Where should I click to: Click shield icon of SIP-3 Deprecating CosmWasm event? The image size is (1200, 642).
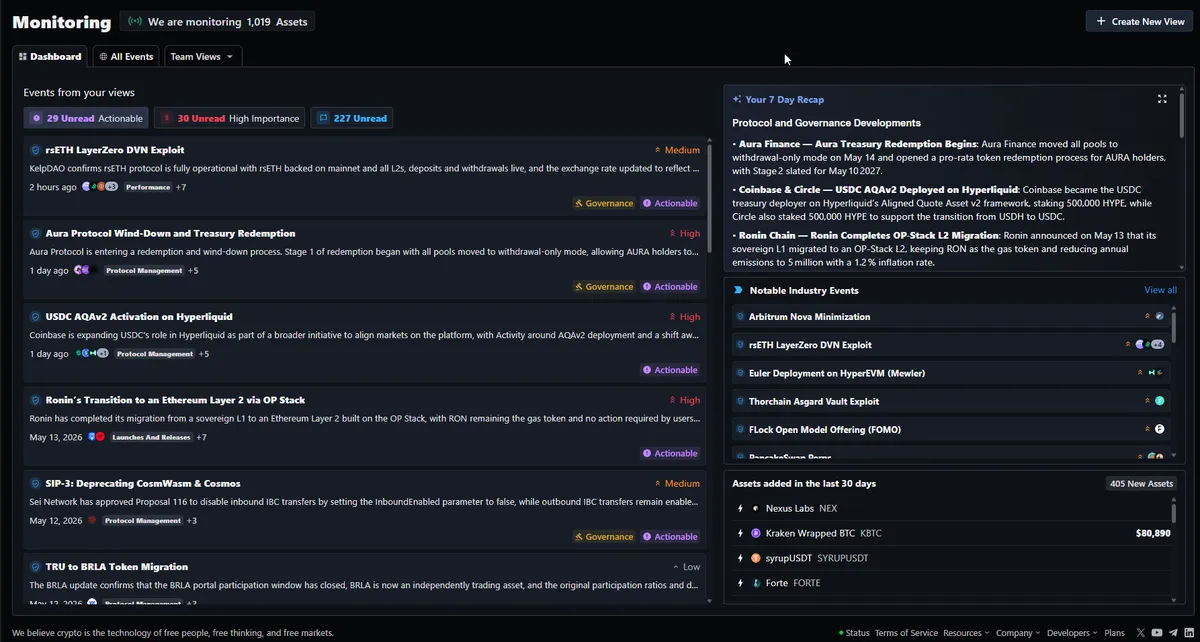(36, 483)
